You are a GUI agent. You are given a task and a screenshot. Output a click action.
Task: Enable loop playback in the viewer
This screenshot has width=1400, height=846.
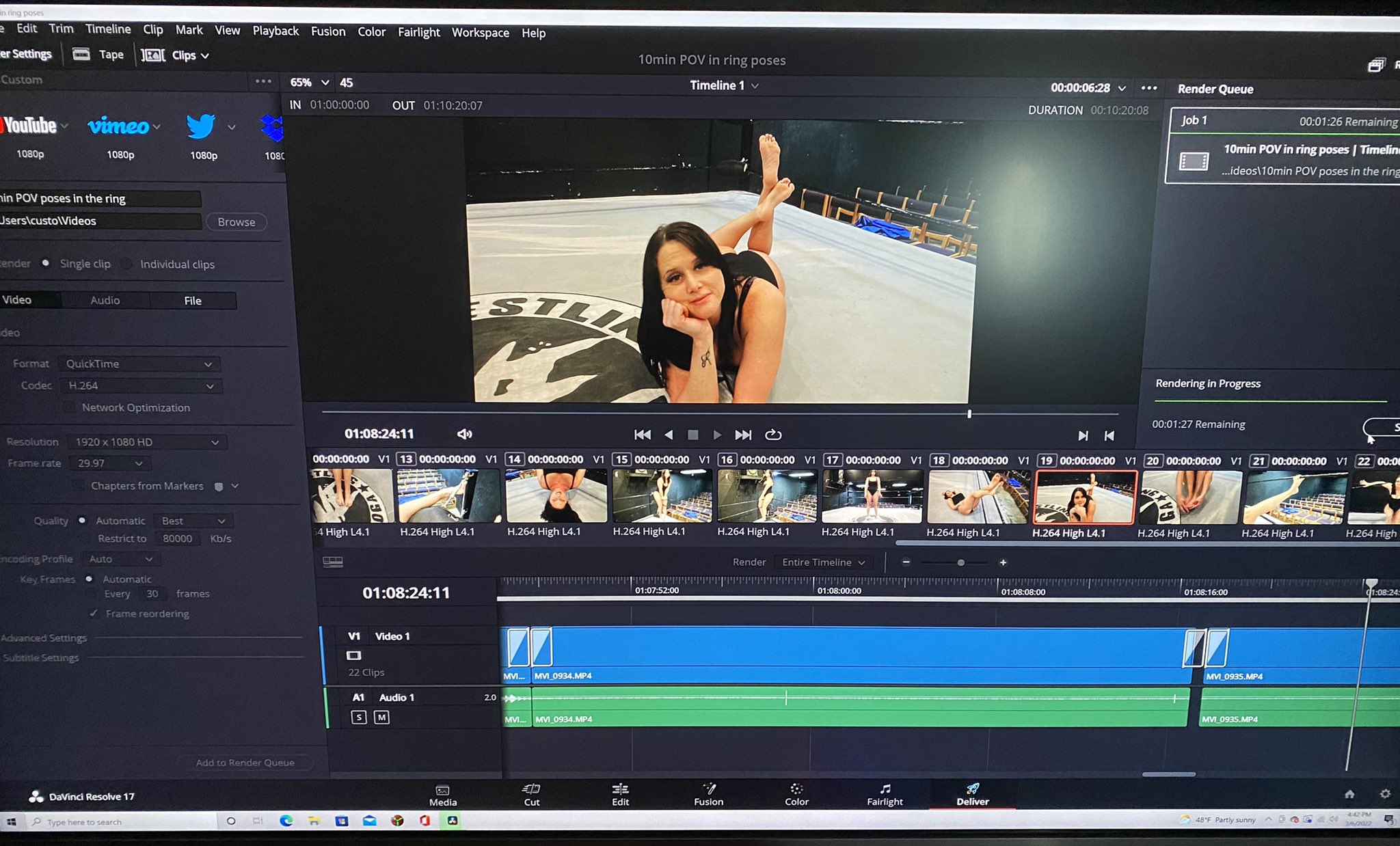click(x=773, y=434)
